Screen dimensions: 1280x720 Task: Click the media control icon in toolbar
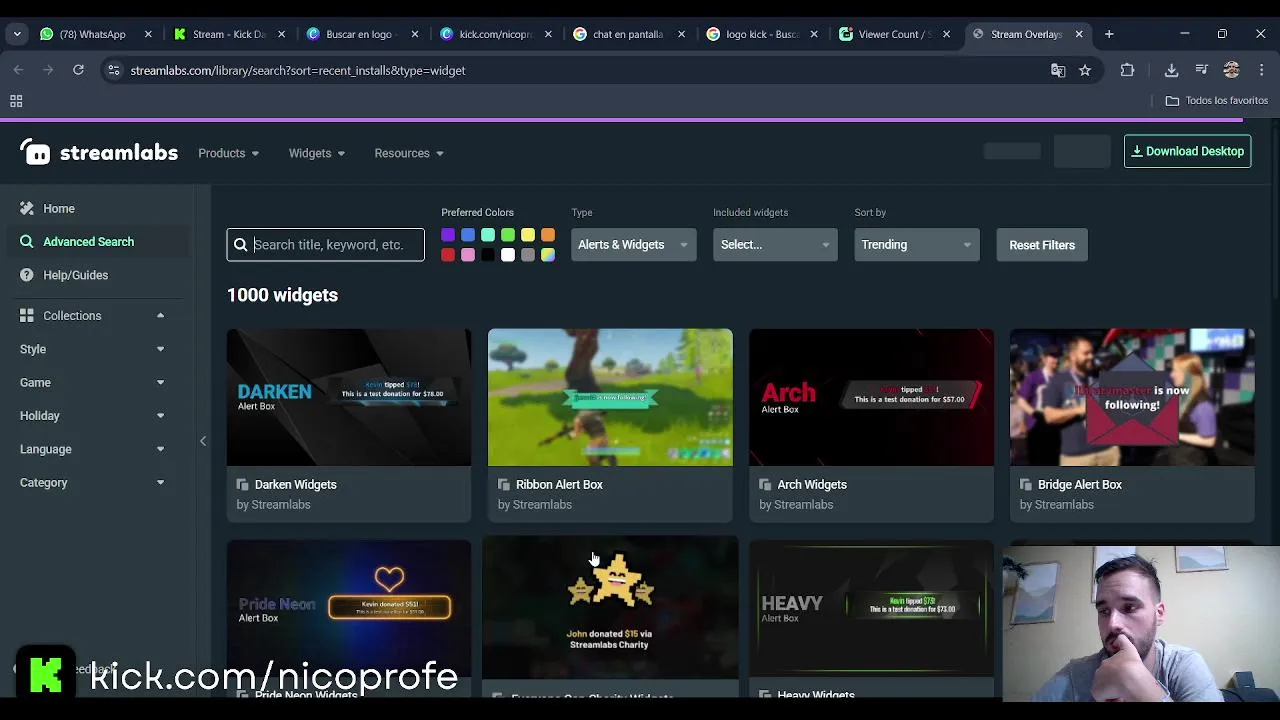click(1202, 70)
